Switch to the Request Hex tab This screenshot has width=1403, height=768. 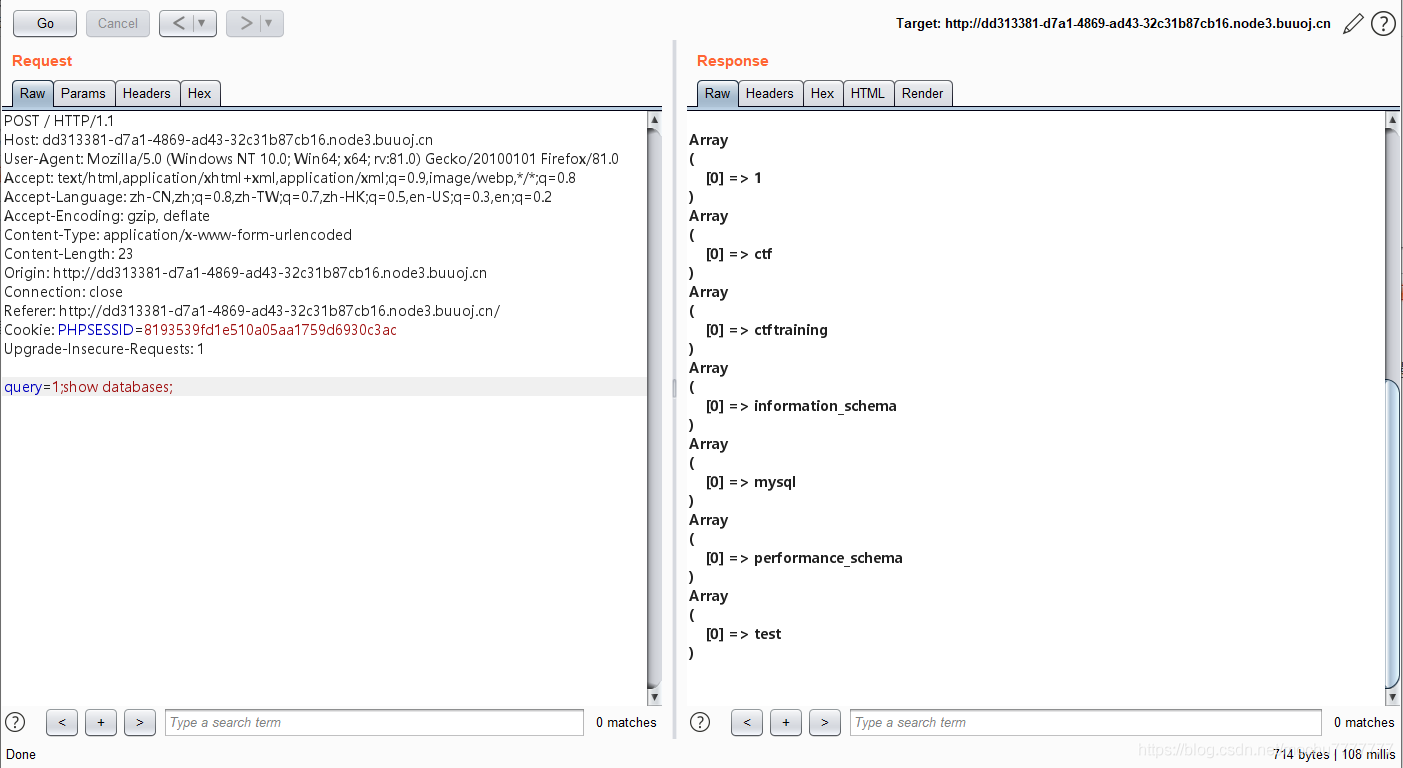(200, 93)
